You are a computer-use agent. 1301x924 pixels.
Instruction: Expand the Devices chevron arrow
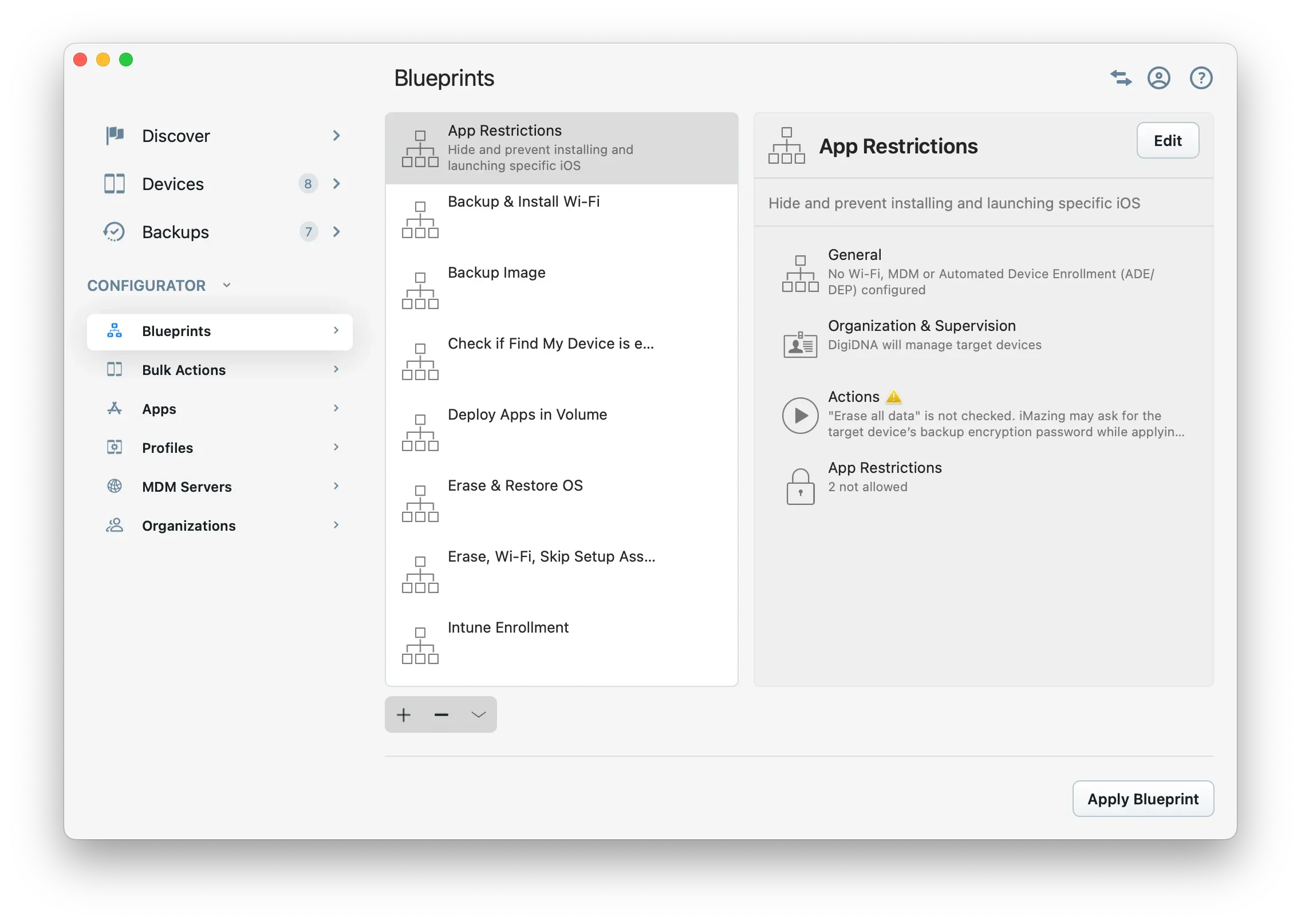pyautogui.click(x=337, y=184)
